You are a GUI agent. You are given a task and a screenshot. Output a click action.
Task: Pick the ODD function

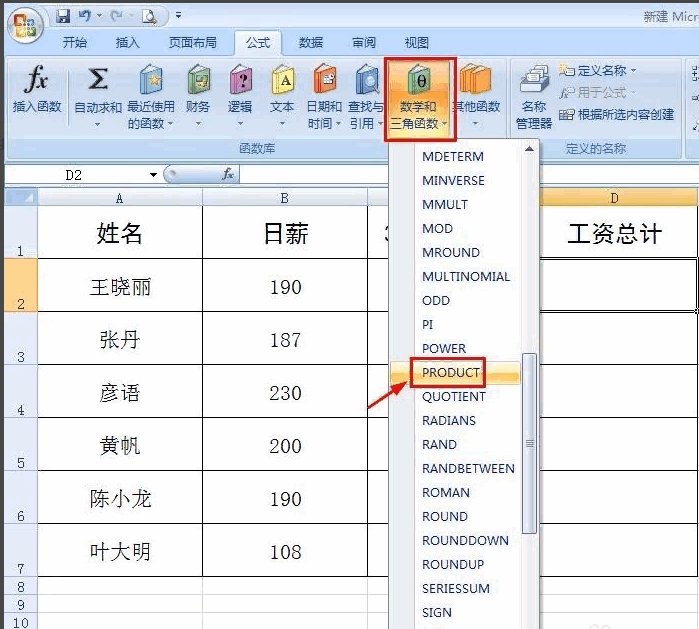point(436,300)
